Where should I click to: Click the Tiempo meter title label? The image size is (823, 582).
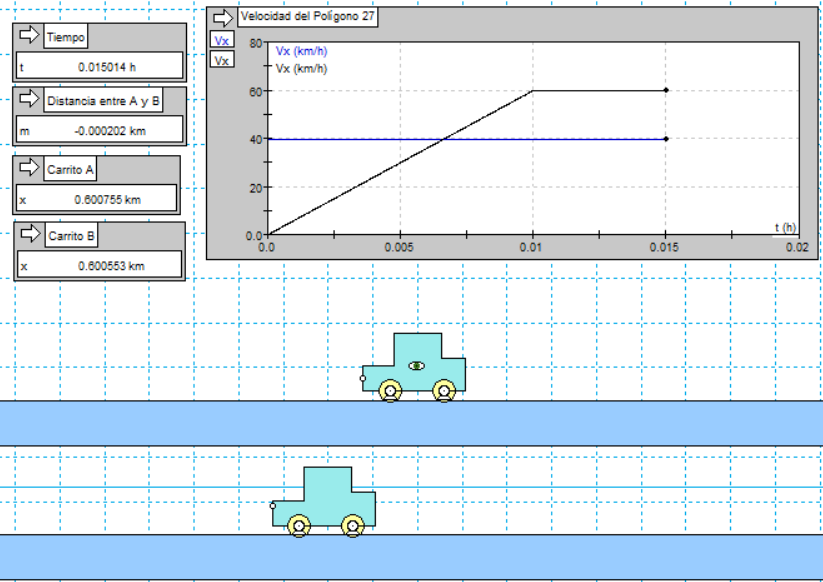click(66, 37)
